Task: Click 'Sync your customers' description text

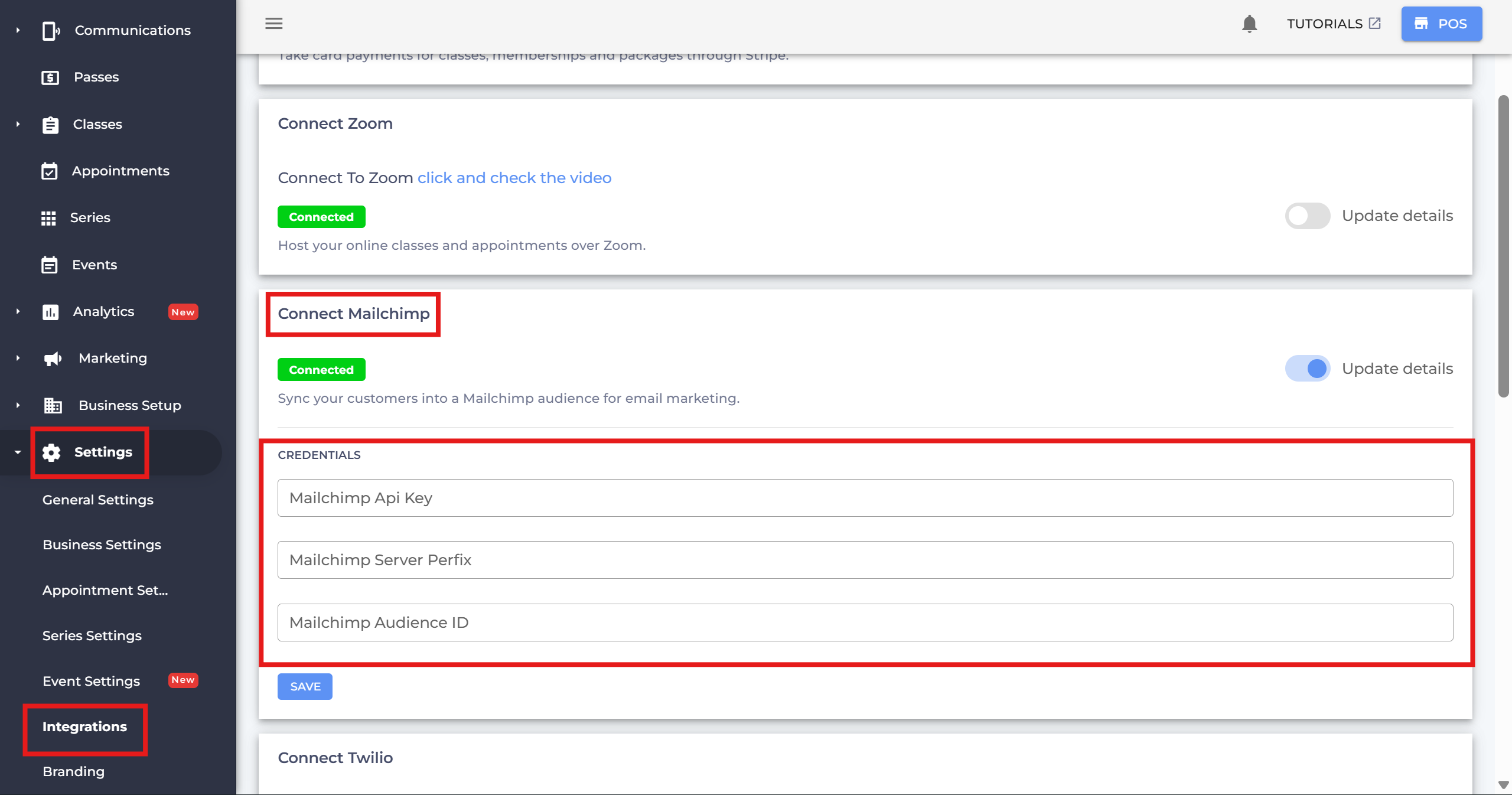Action: (509, 398)
